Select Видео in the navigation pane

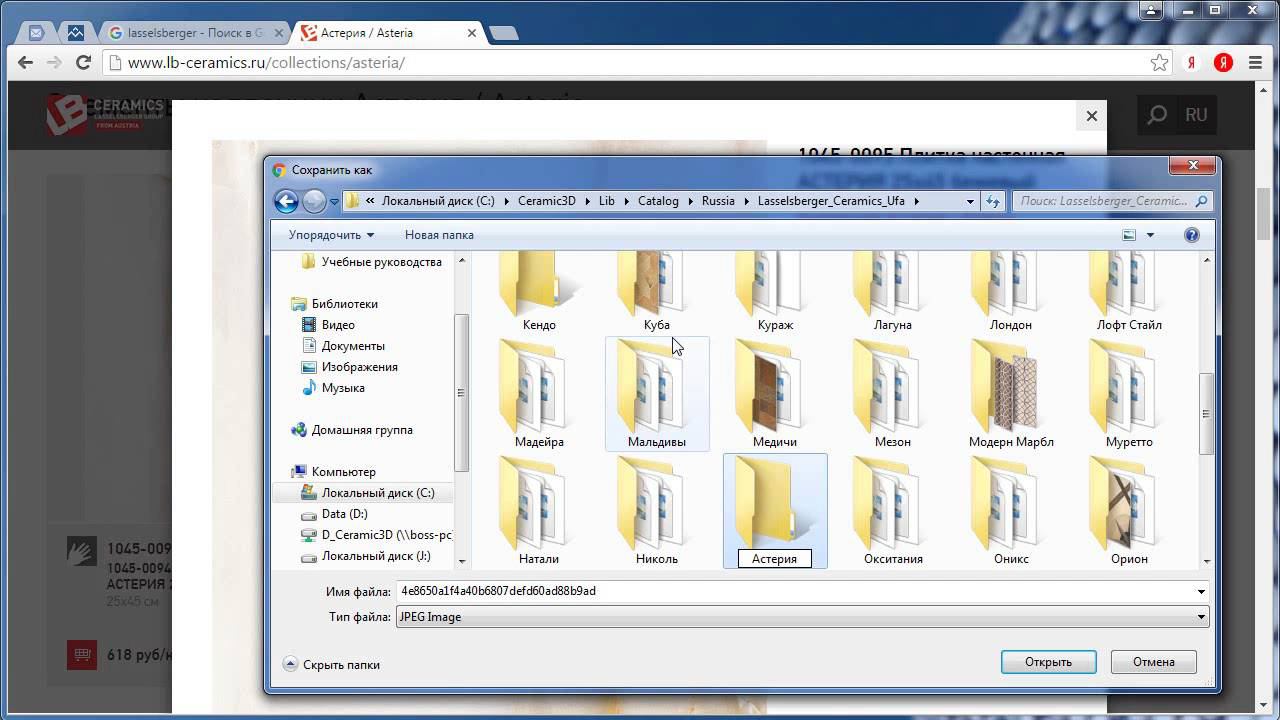click(338, 325)
